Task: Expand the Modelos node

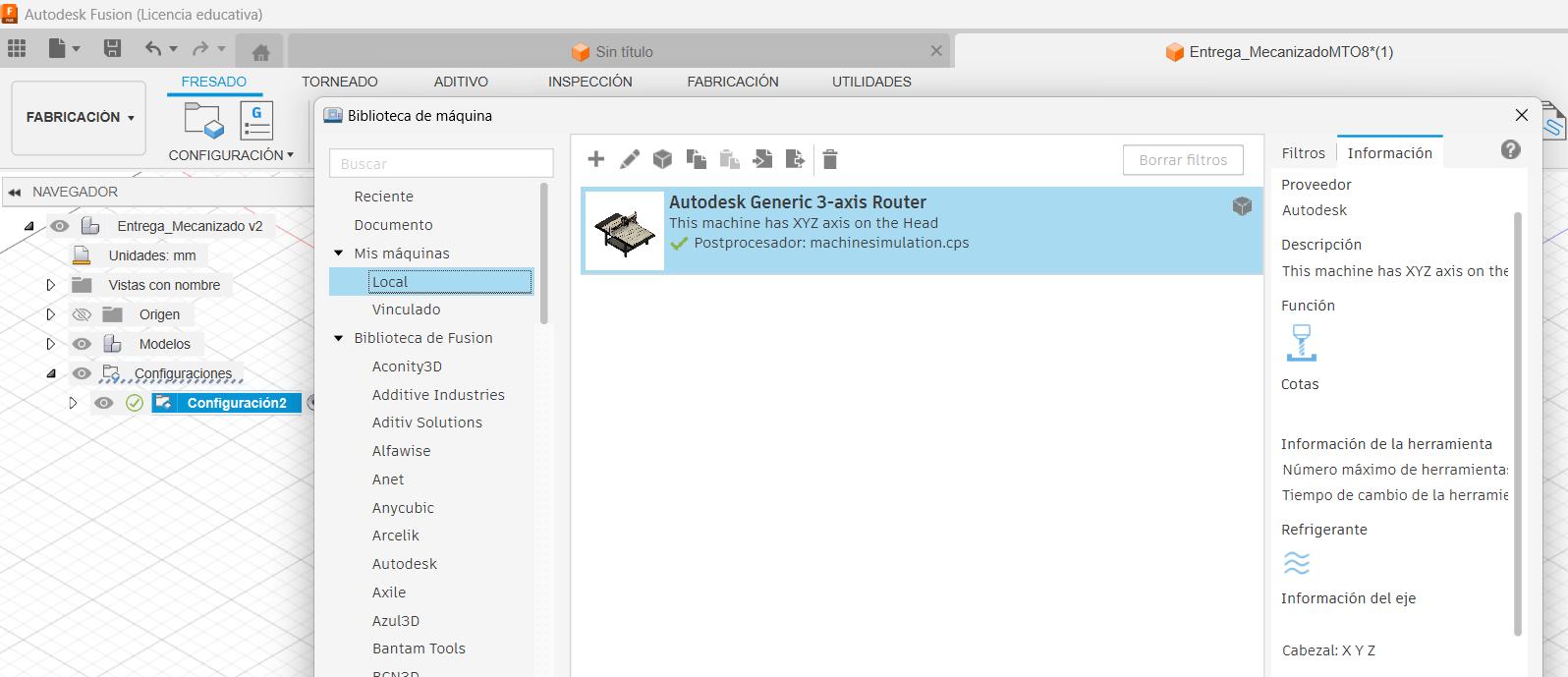Action: 50,344
